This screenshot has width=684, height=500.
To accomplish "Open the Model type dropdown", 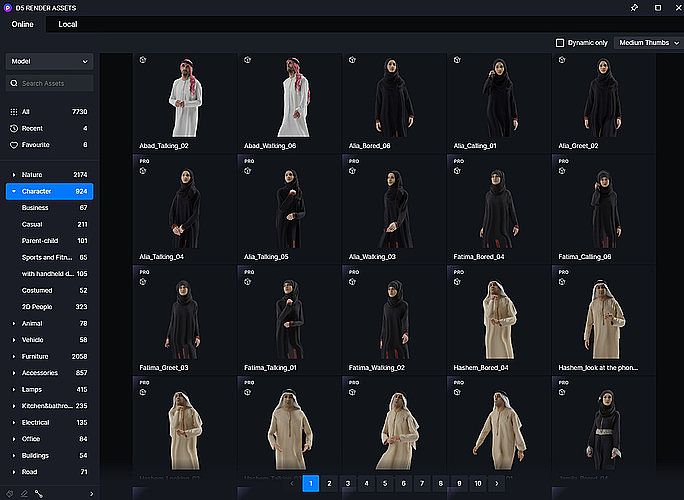I will point(50,61).
